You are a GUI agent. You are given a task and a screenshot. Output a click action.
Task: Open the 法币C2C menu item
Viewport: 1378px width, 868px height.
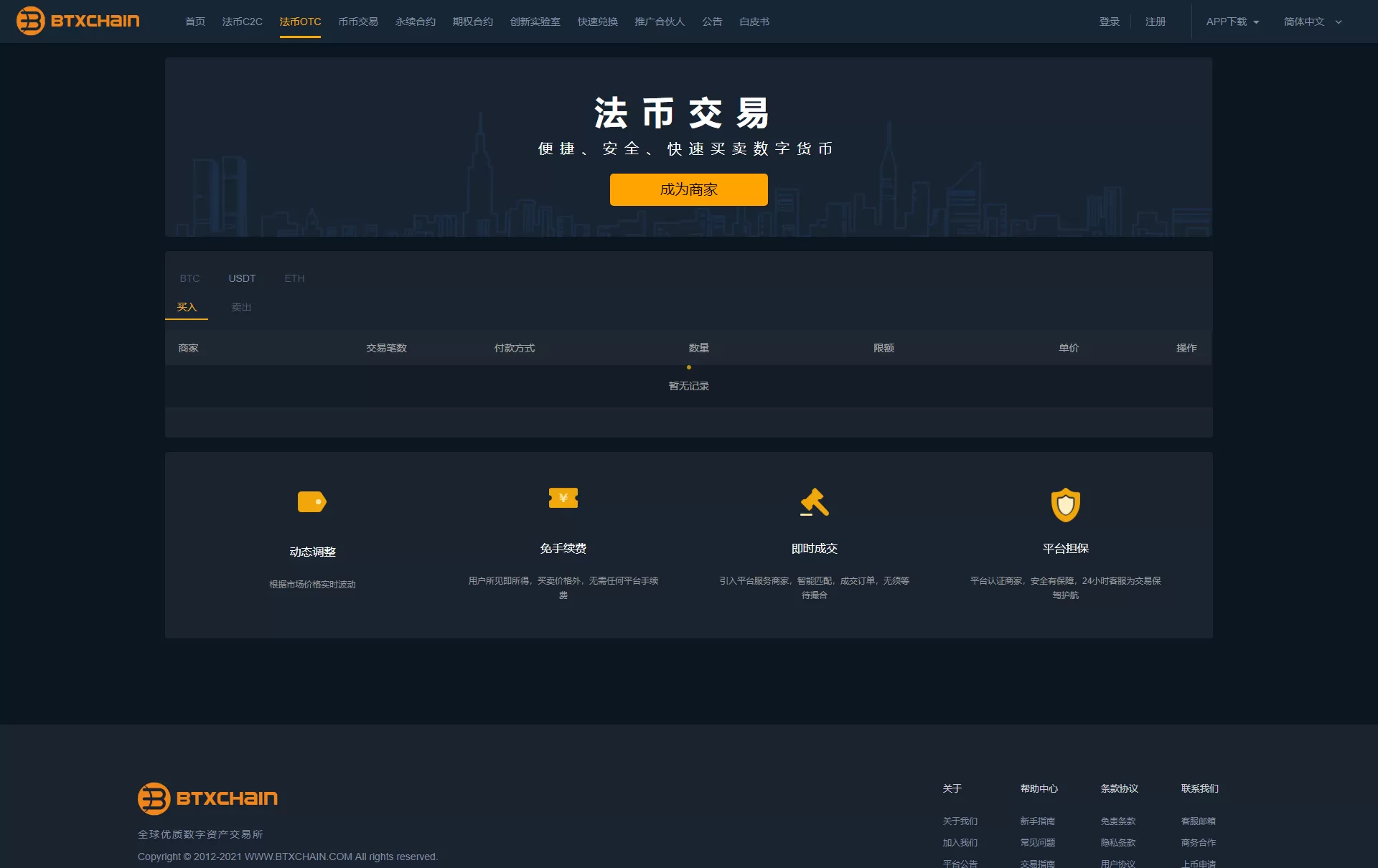242,22
